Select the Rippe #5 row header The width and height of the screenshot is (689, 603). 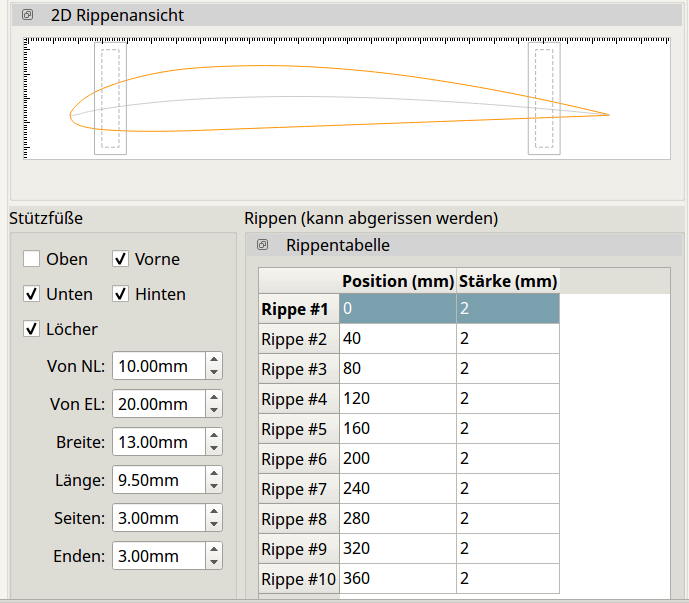pyautogui.click(x=298, y=429)
